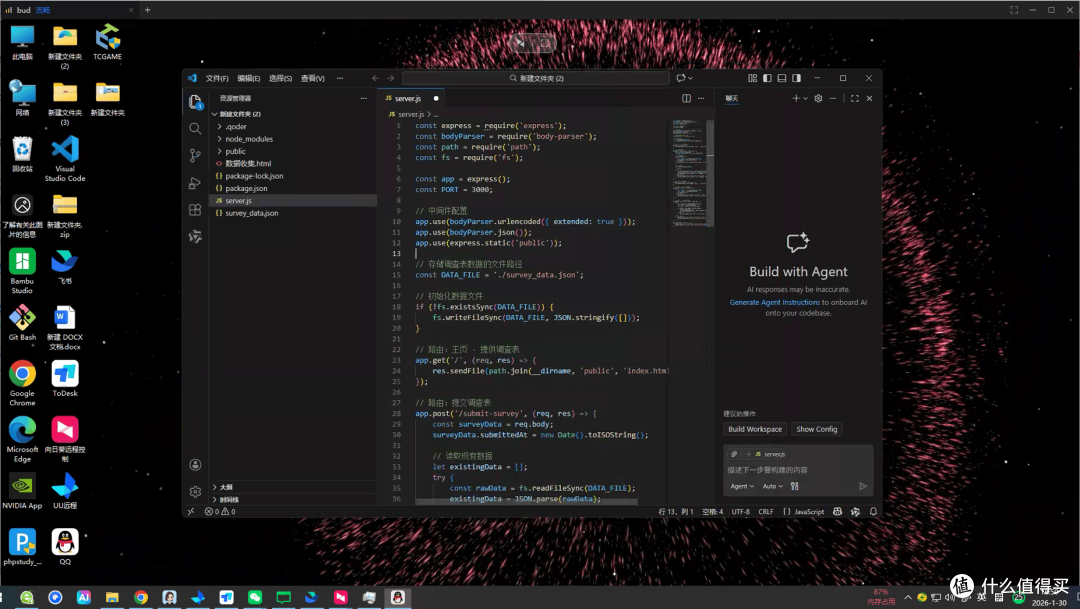The height and width of the screenshot is (609, 1080).
Task: Open the 文件(F) menu
Action: [x=217, y=79]
